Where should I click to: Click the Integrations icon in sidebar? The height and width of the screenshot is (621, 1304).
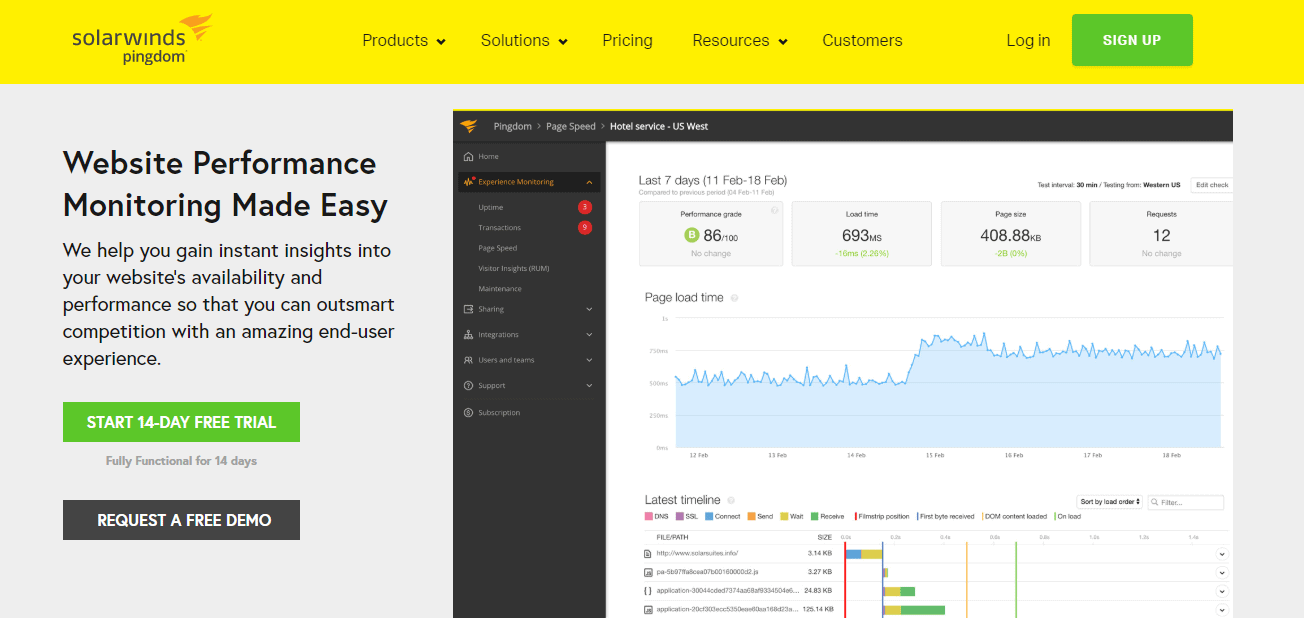tap(468, 335)
